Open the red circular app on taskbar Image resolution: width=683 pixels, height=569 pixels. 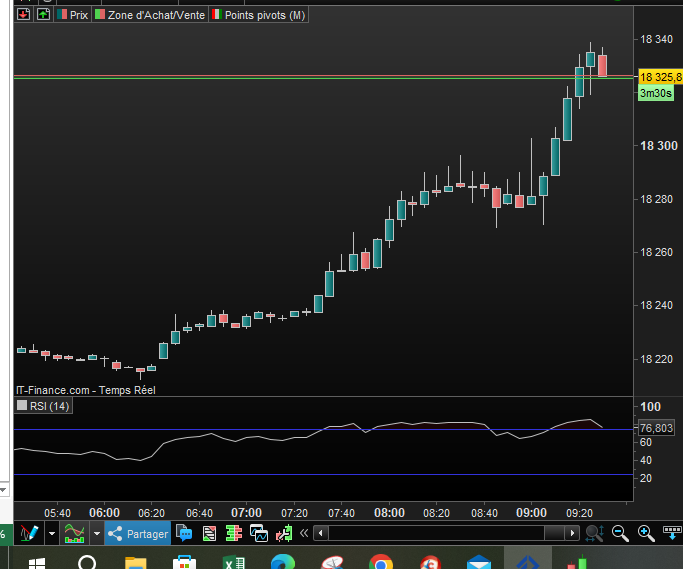tap(430, 562)
